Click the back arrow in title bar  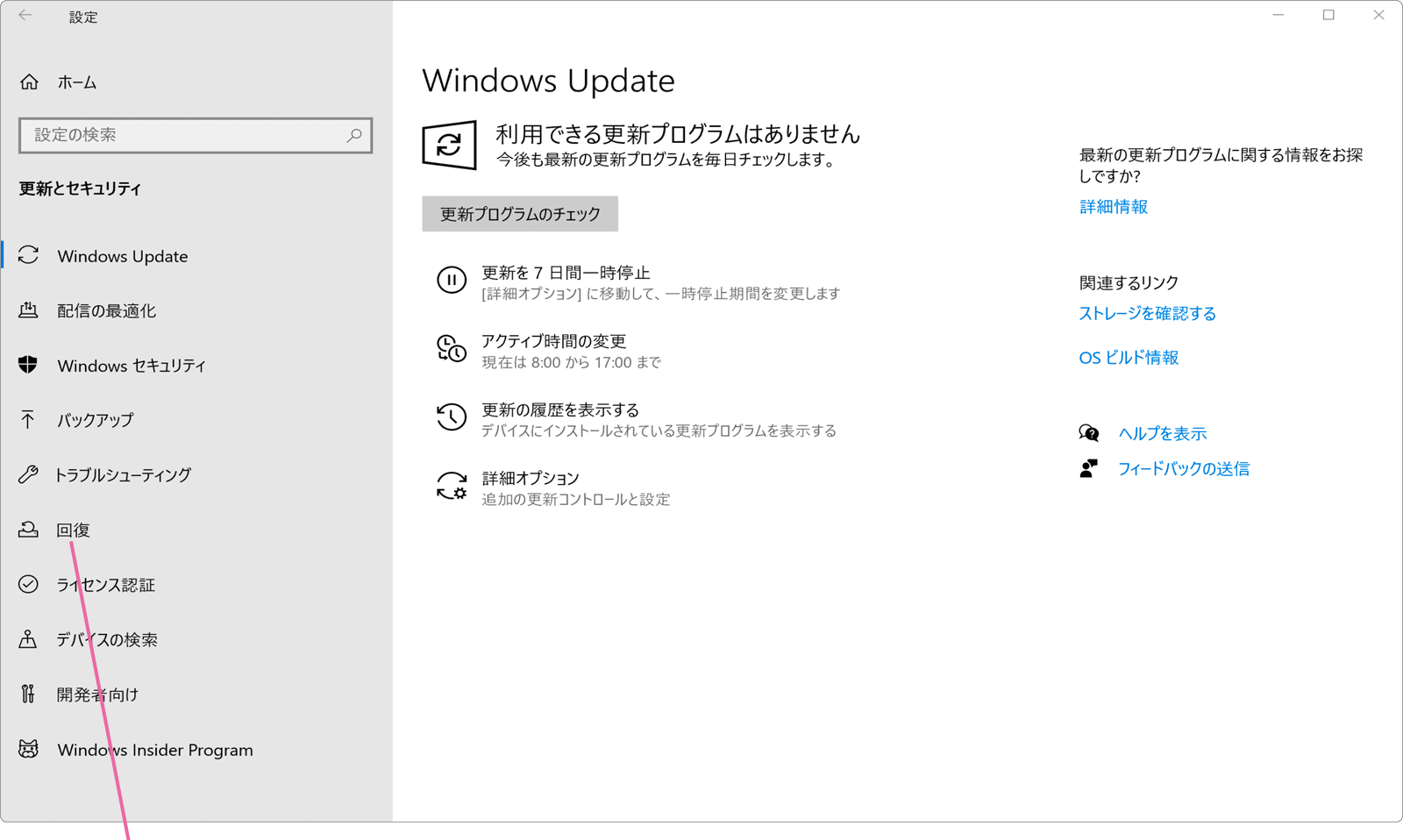coord(25,16)
